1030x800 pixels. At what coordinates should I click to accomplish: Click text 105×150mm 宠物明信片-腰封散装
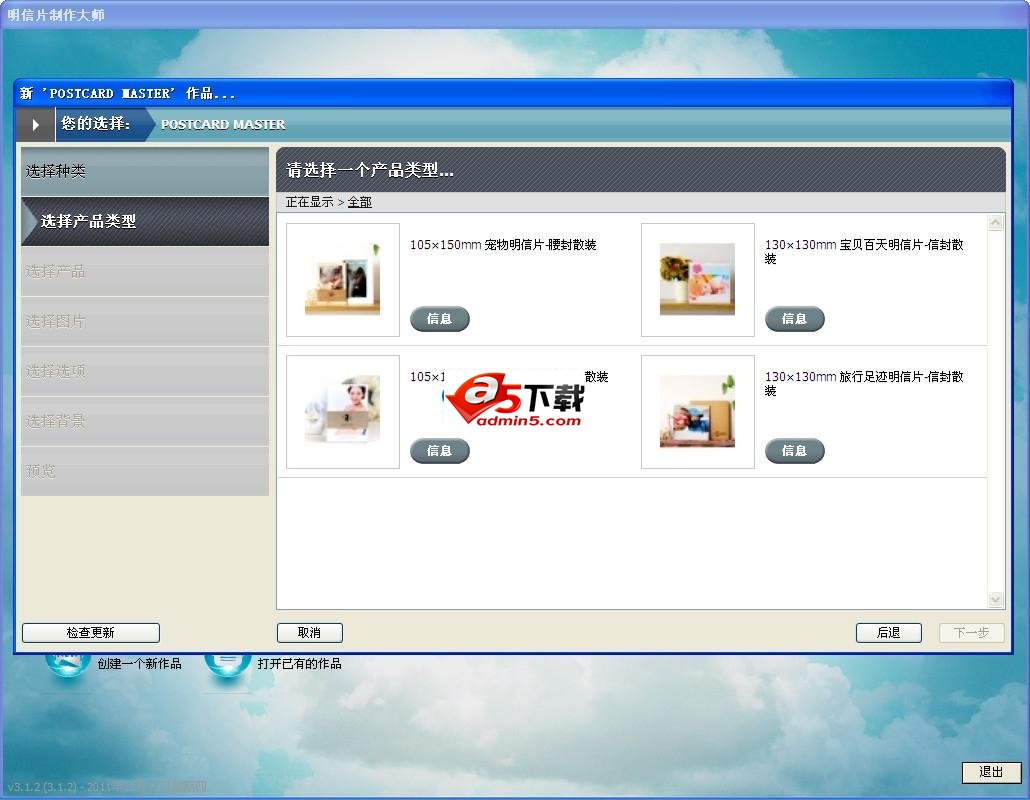[x=503, y=245]
